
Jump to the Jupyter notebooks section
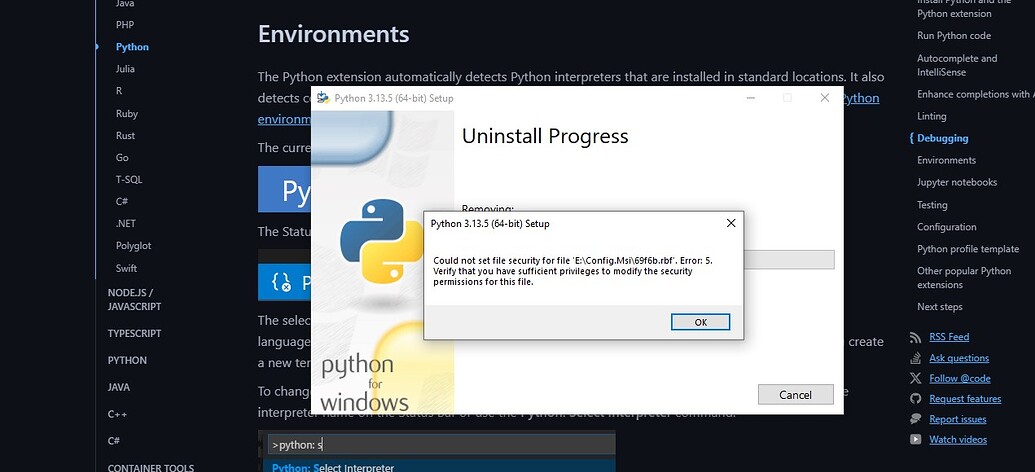[x=956, y=182]
